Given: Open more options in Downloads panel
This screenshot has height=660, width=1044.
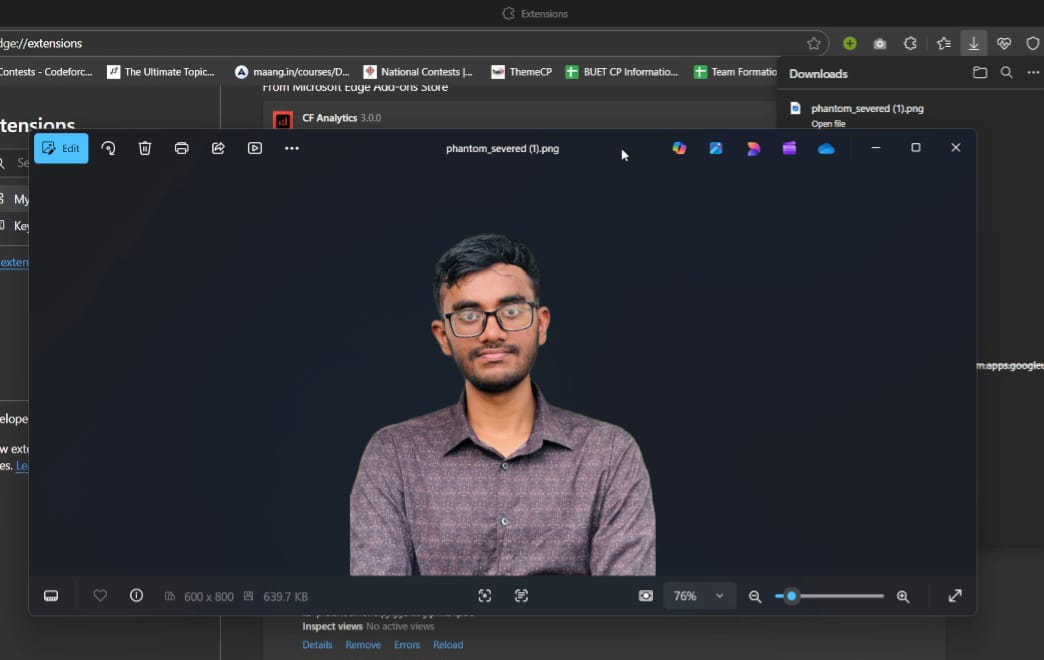Looking at the screenshot, I should 1033,73.
